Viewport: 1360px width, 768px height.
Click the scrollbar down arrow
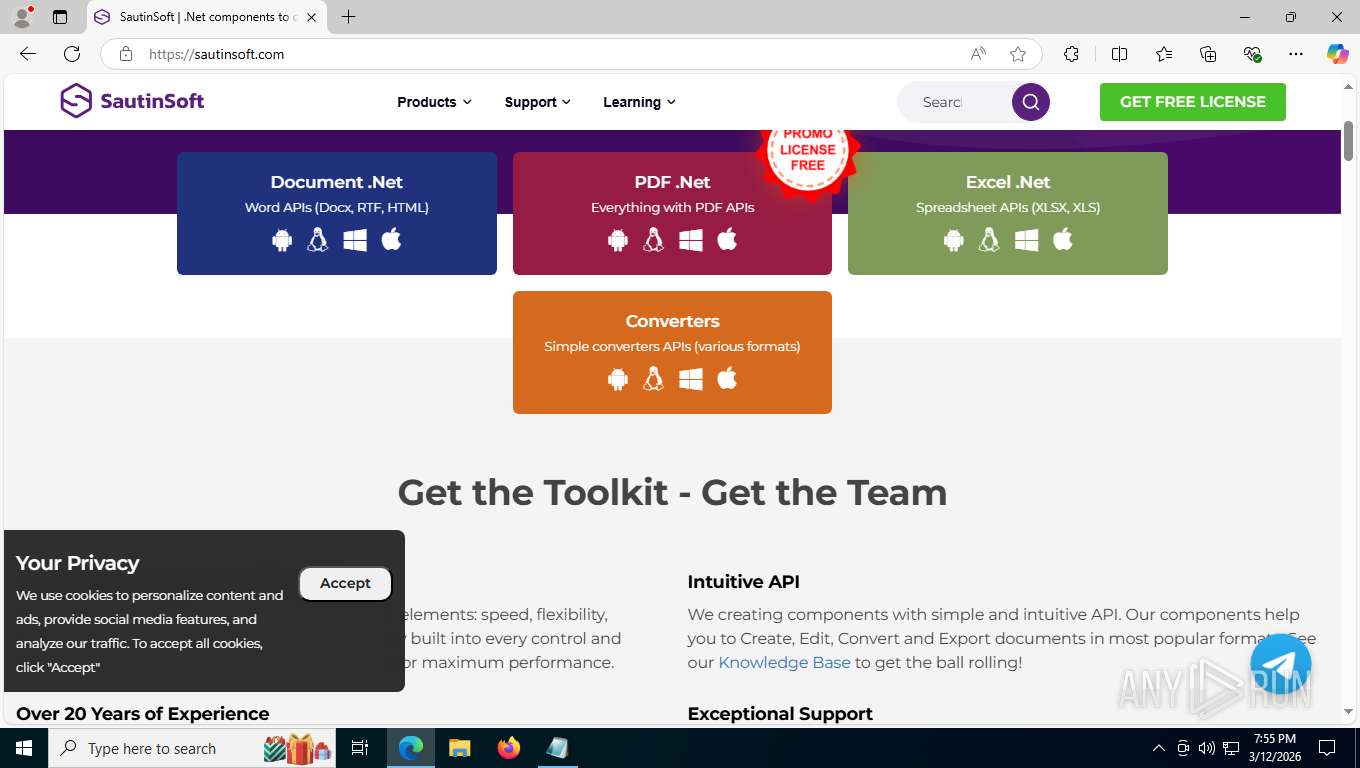coord(1348,712)
